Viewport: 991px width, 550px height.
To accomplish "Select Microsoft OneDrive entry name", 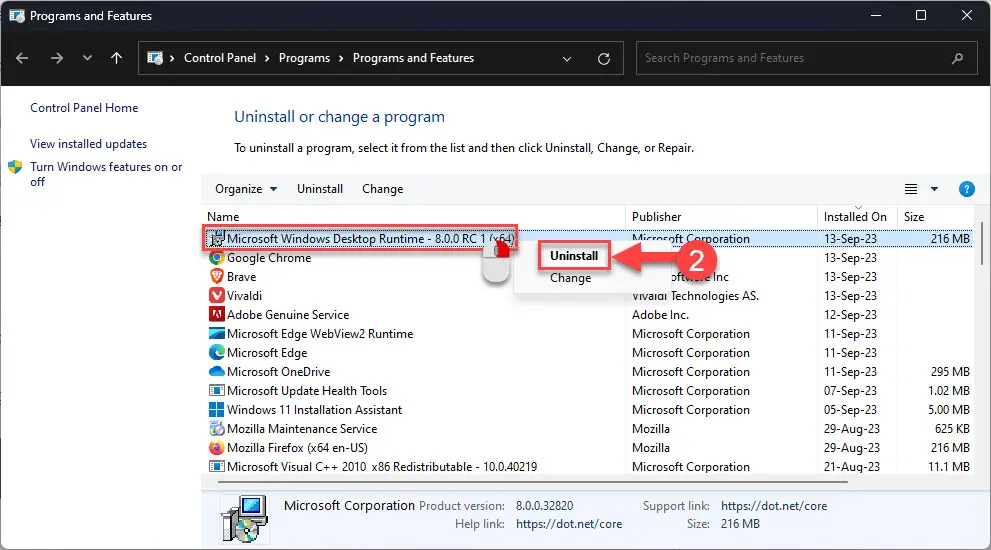I will coord(279,372).
